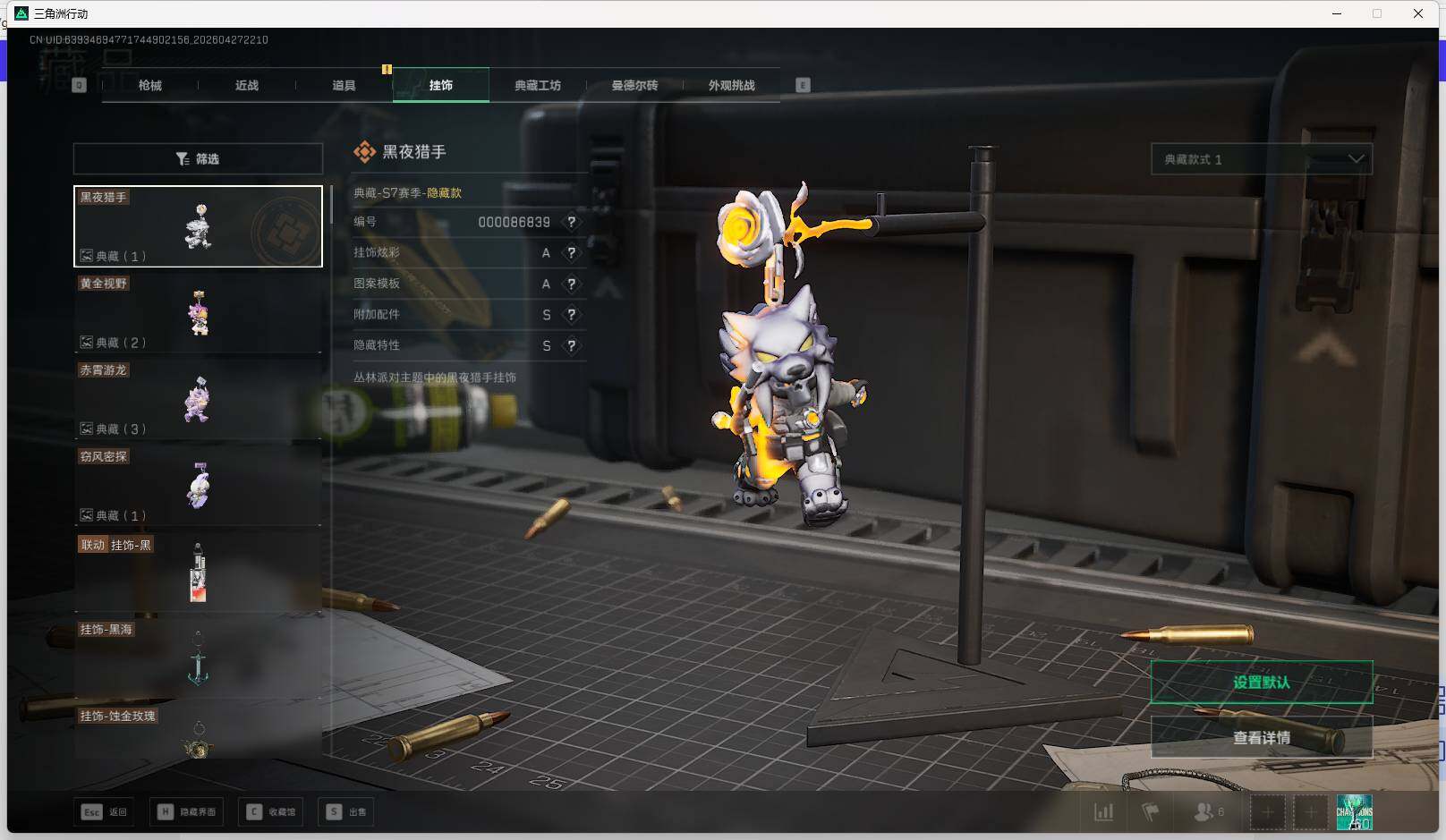This screenshot has width=1446, height=840.
Task: Expand the 典藏款式 1 dropdown
Action: [x=1261, y=159]
